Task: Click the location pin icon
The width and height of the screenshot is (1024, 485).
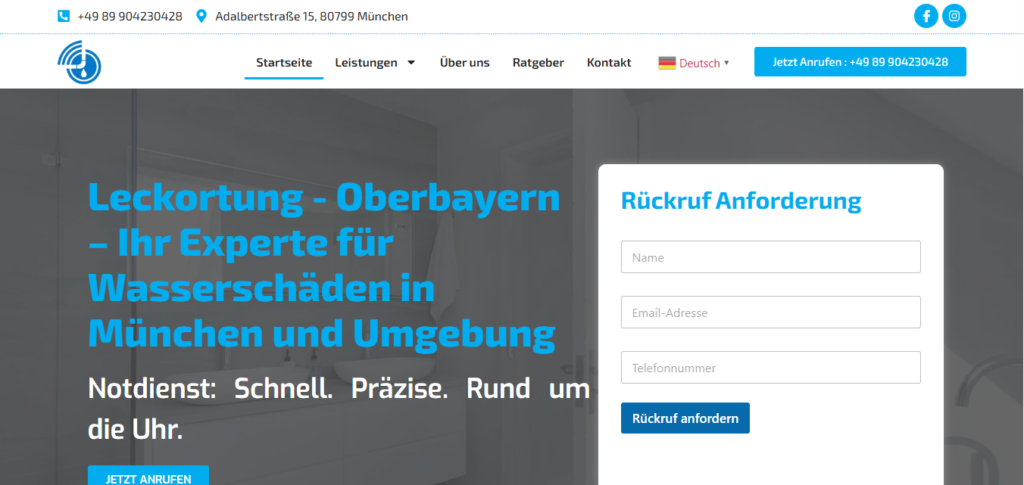Action: (x=201, y=16)
